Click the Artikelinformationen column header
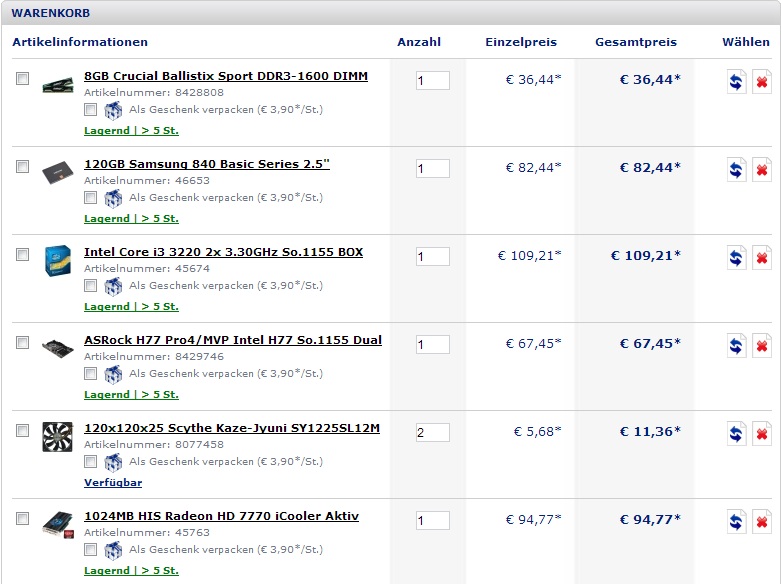This screenshot has width=781, height=584. 80,42
